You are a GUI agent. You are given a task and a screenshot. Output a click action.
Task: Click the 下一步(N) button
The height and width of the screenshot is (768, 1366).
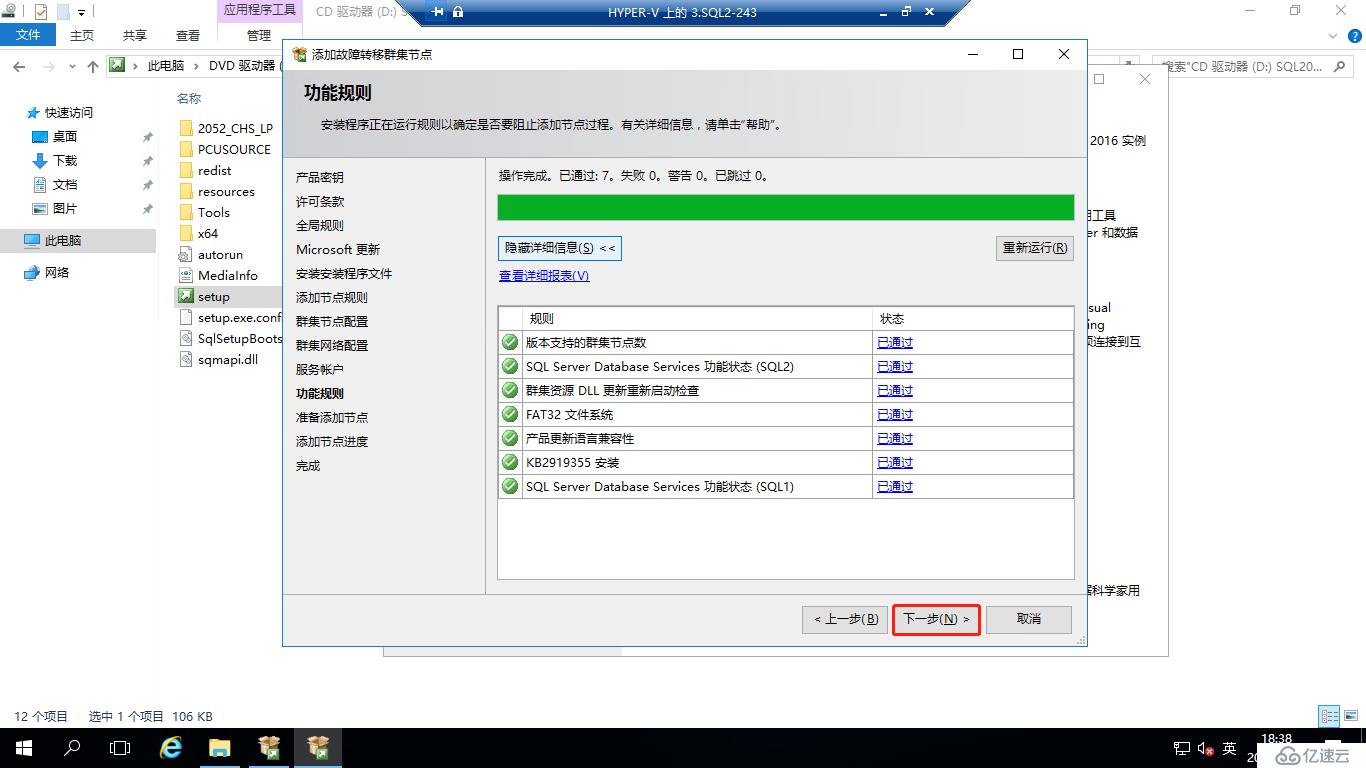tap(936, 619)
